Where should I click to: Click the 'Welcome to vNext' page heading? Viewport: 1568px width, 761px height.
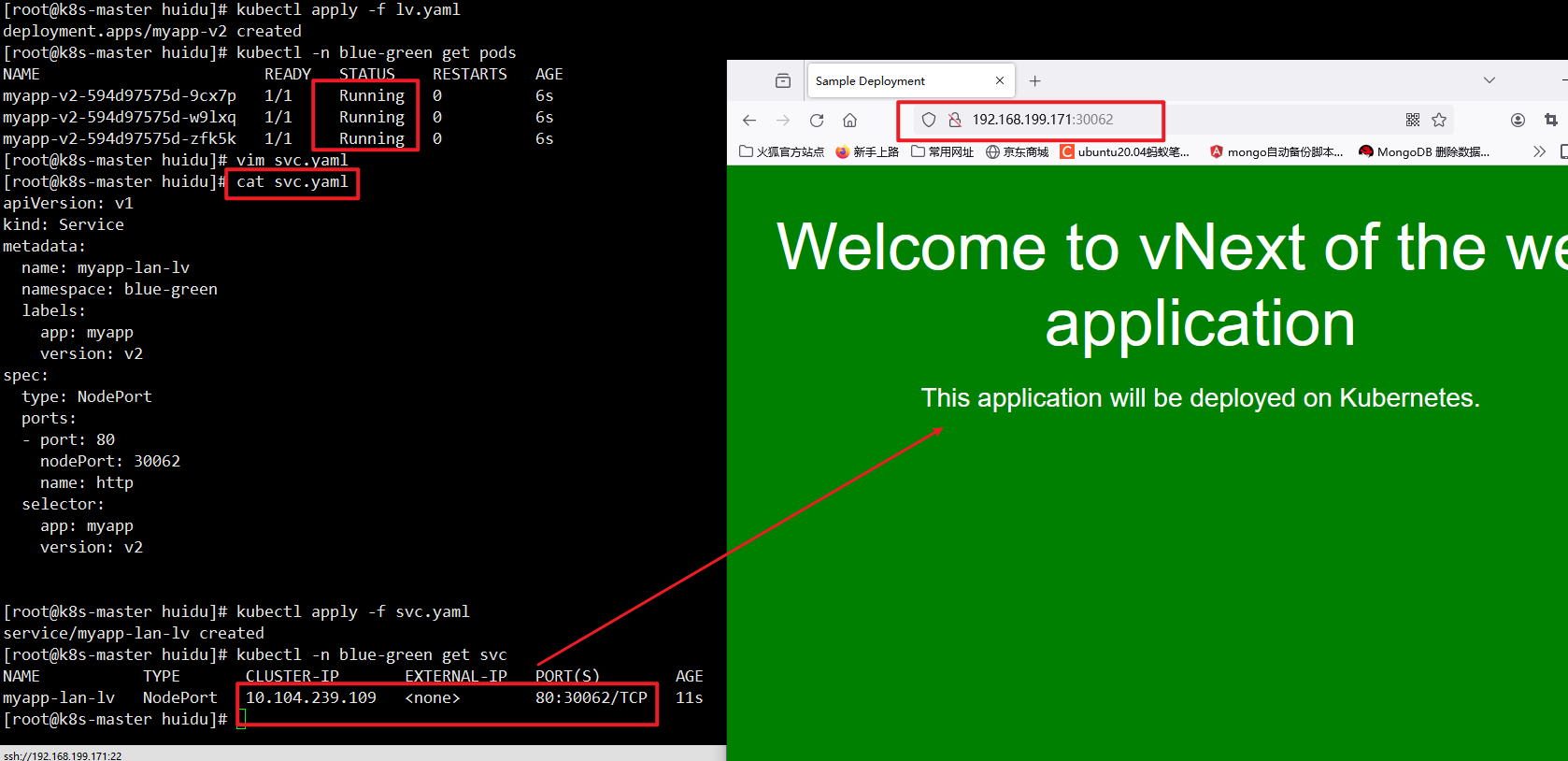(x=1172, y=284)
